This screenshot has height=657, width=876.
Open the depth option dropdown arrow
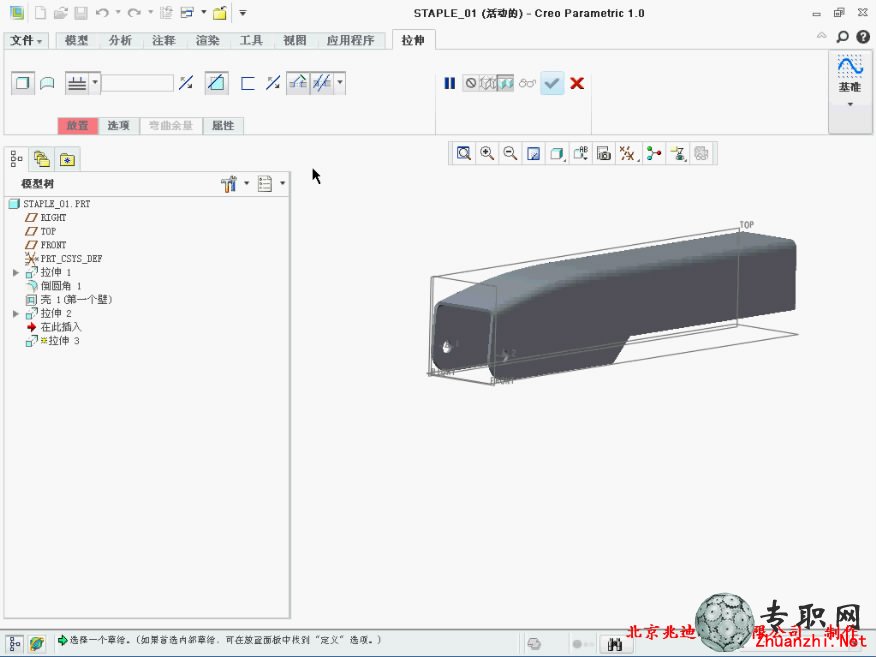tap(95, 83)
